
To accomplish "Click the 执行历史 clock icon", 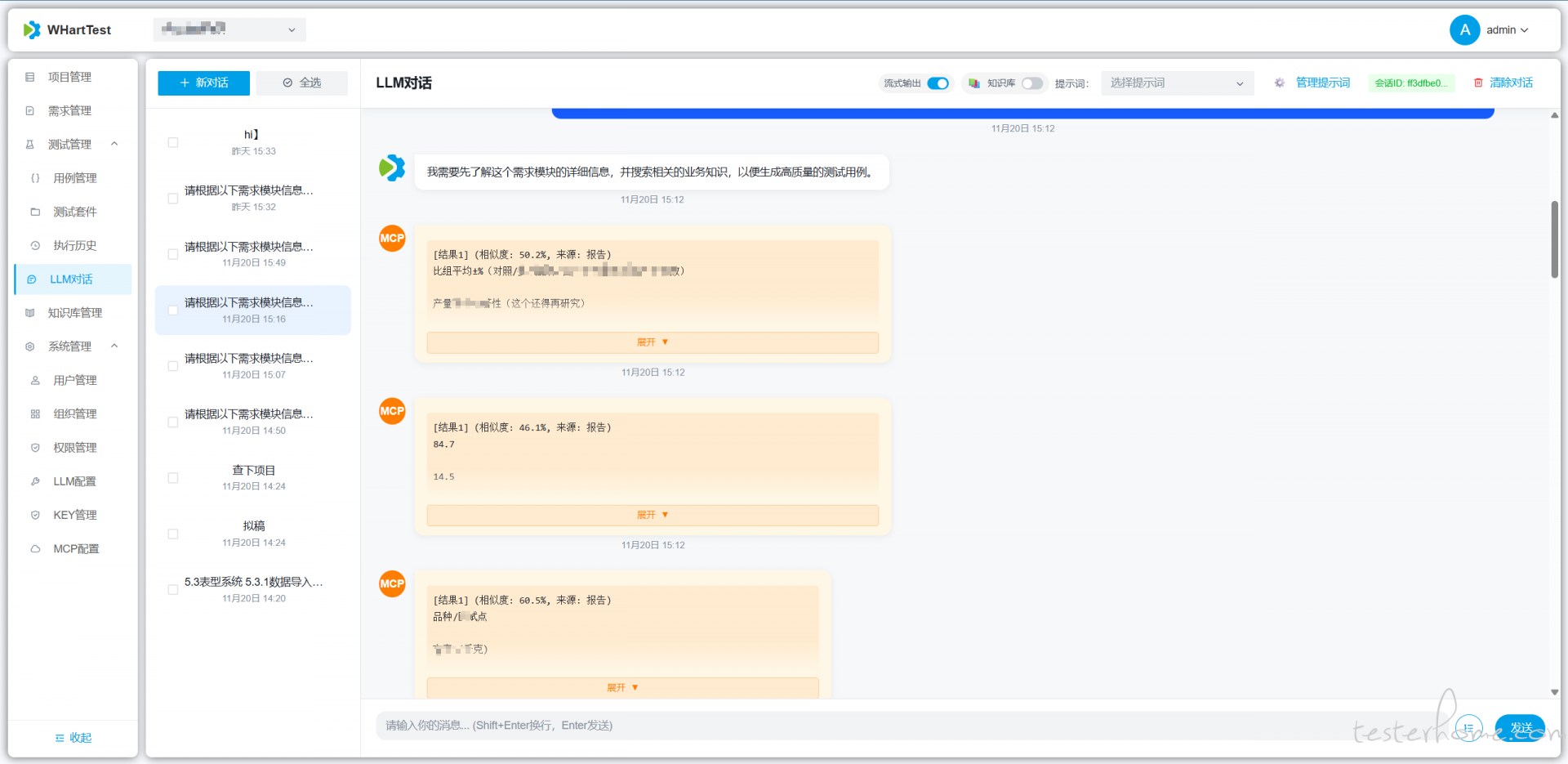I will 35,246.
